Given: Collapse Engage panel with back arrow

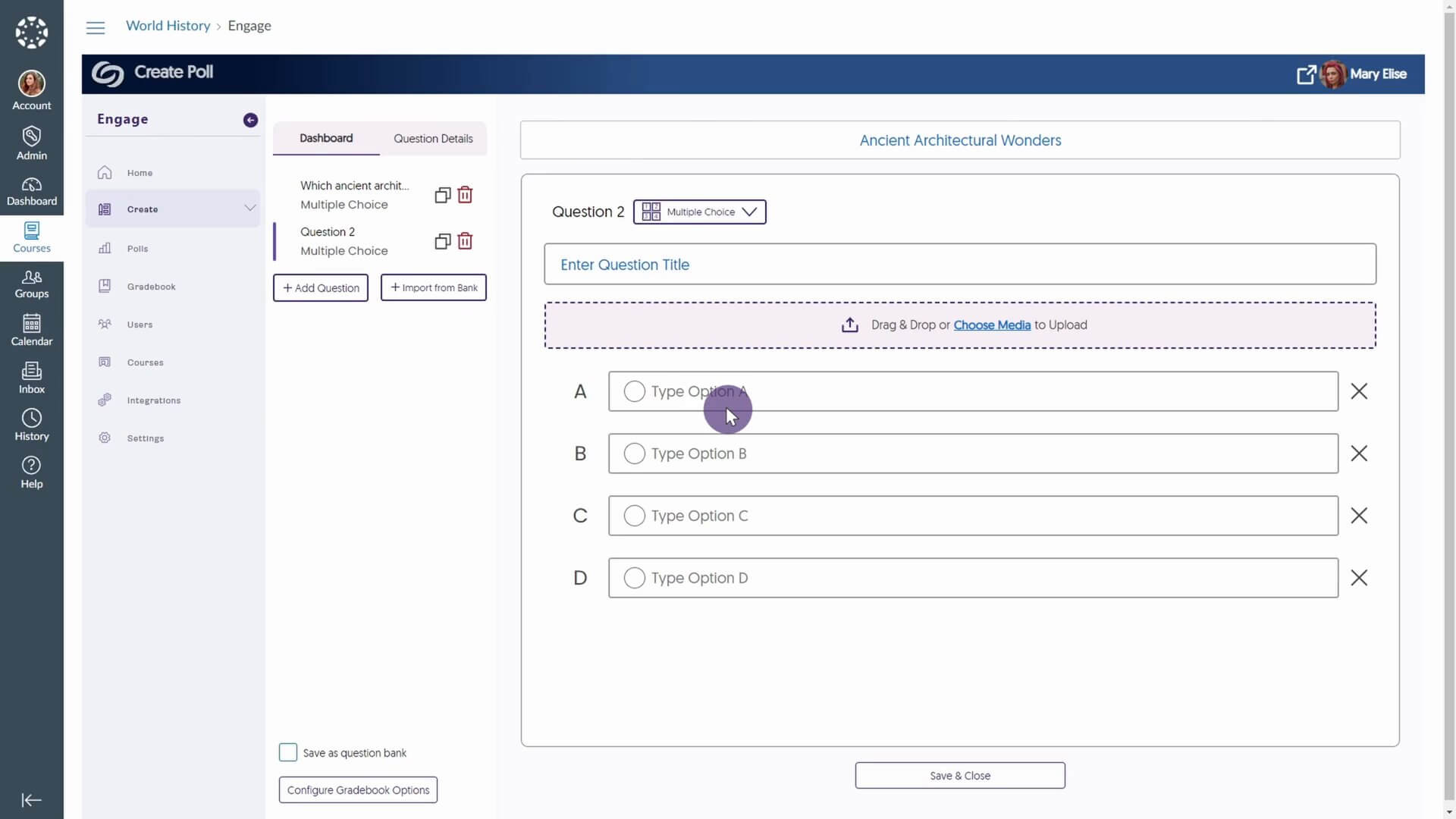Looking at the screenshot, I should click(x=250, y=120).
